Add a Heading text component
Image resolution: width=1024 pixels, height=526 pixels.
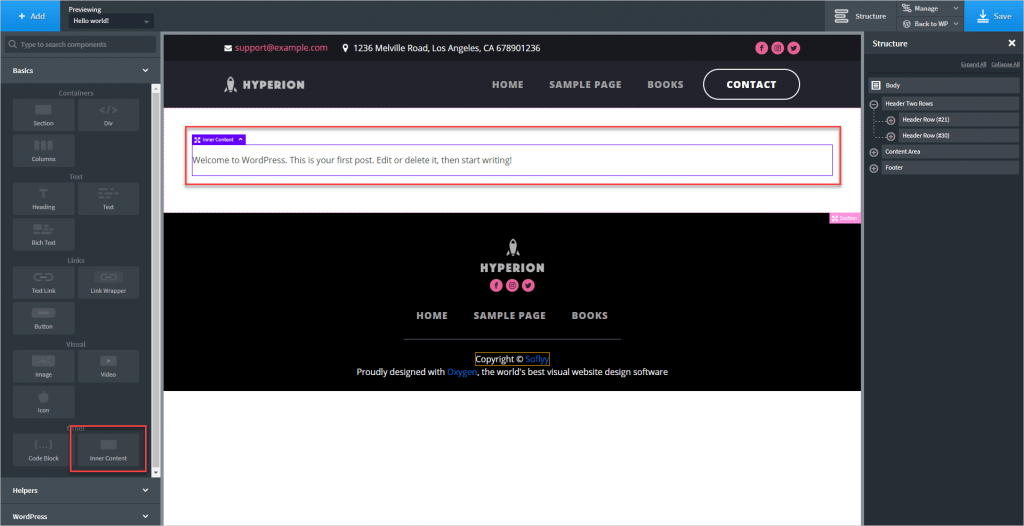click(43, 198)
